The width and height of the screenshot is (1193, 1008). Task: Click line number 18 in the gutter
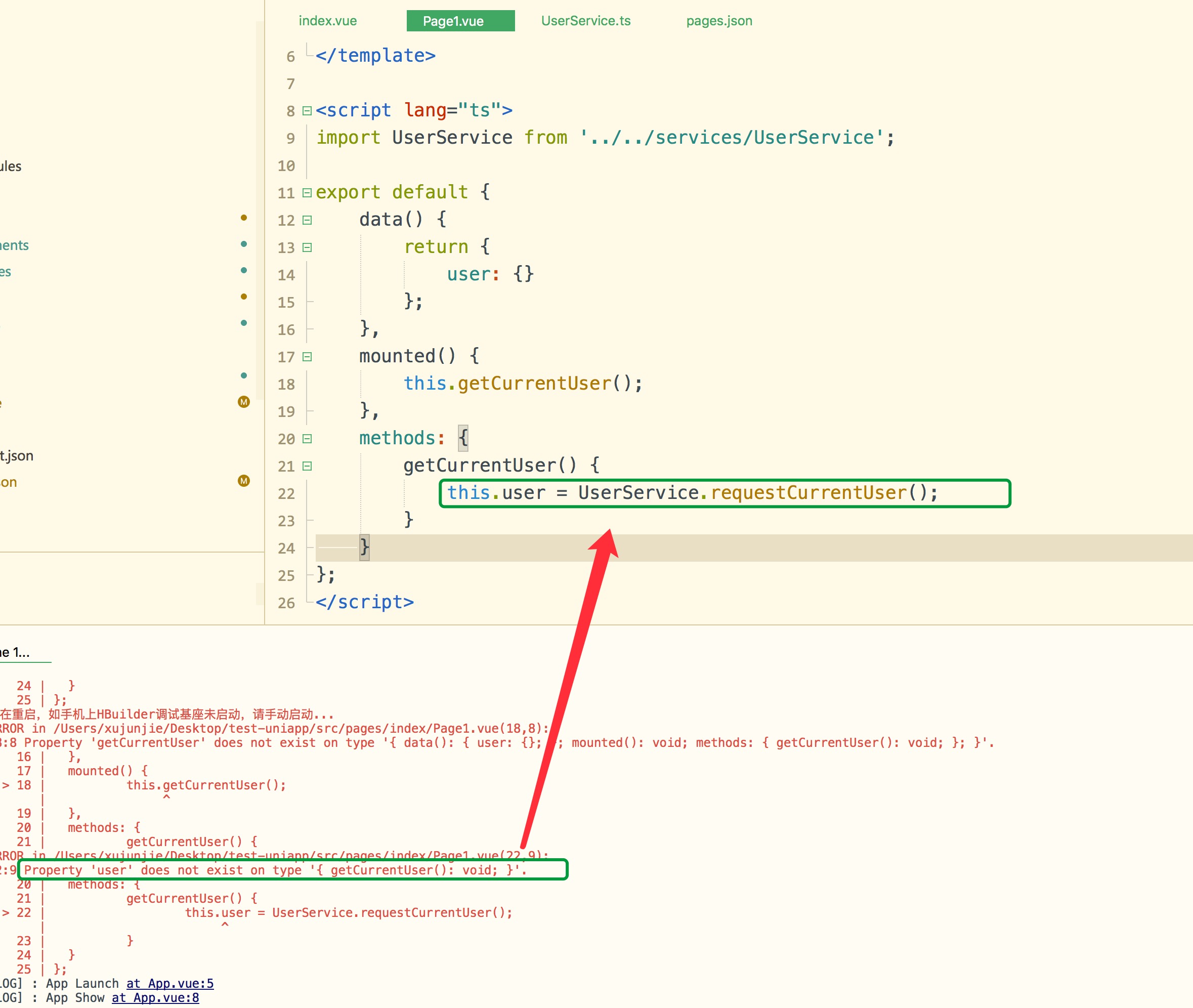pos(286,384)
